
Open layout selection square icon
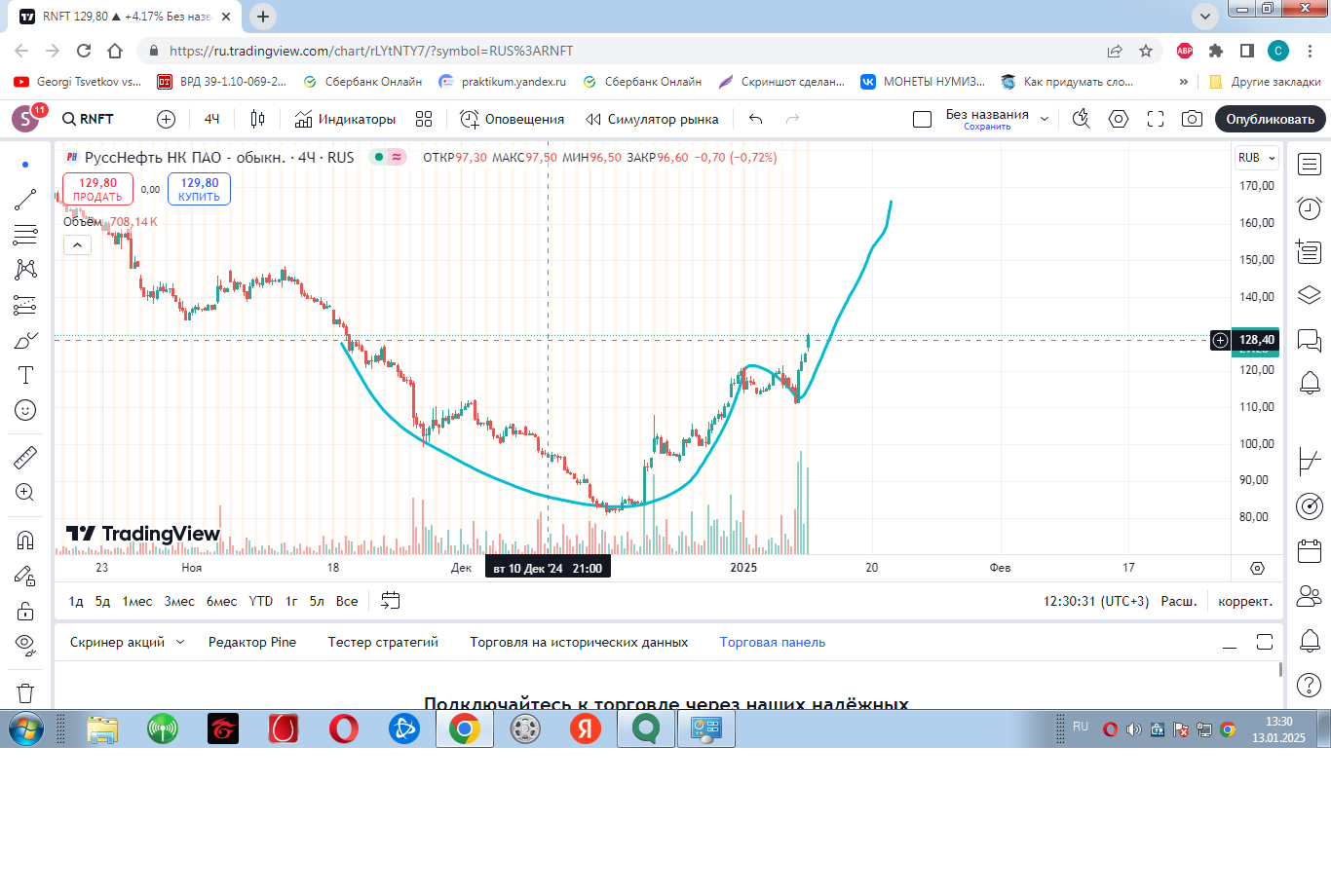922,119
